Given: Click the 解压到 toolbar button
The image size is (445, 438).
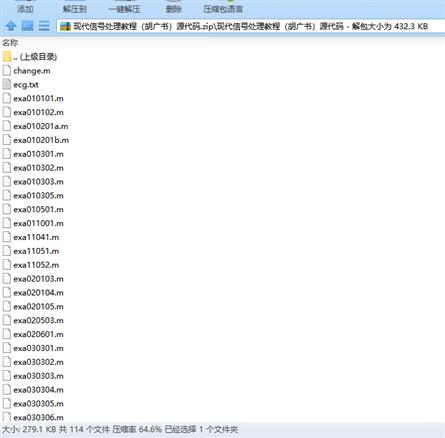Looking at the screenshot, I should [x=75, y=9].
